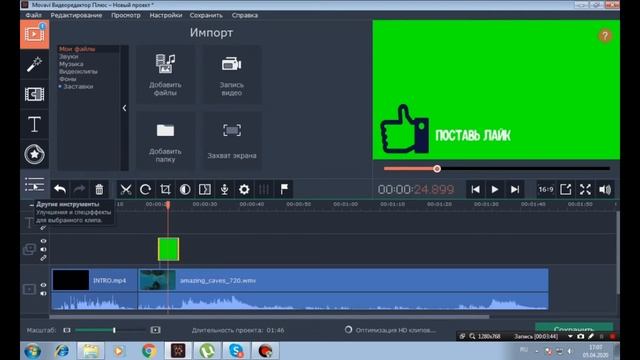The image size is (640, 360).
Task: Open the Настройки menu
Action: [x=166, y=15]
